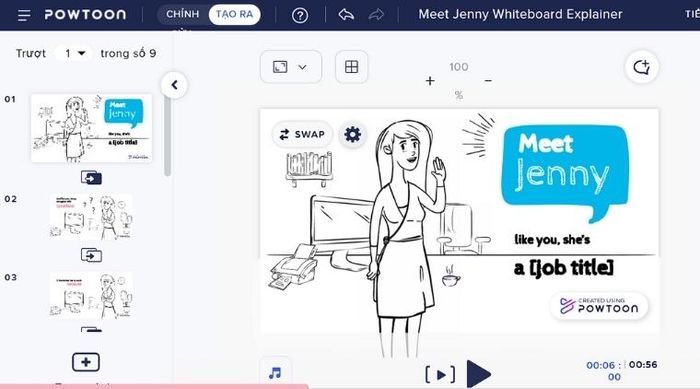Undo the last action
Viewport: 700px width, 389px height.
click(346, 15)
